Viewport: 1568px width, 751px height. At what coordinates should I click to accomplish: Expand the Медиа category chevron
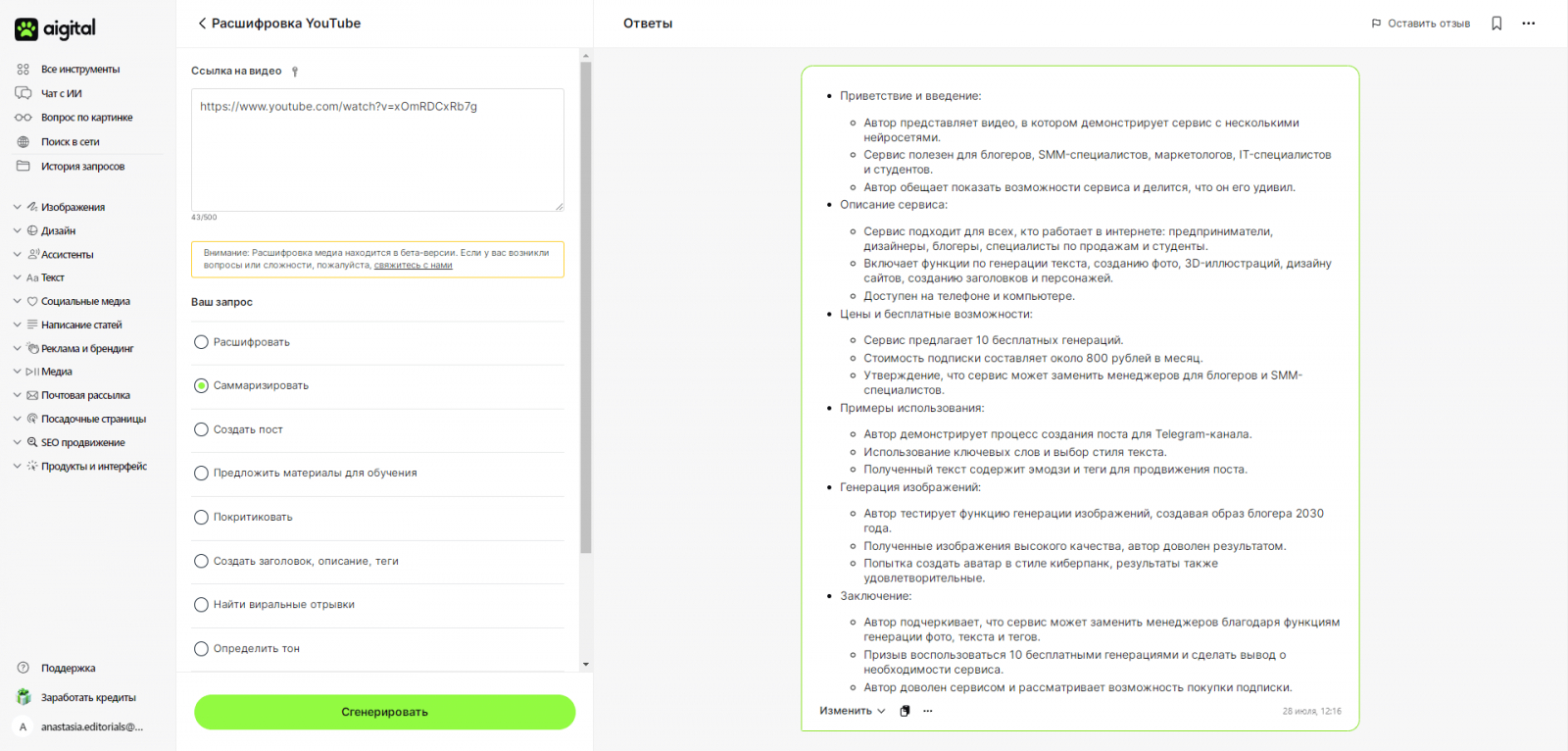pos(17,372)
